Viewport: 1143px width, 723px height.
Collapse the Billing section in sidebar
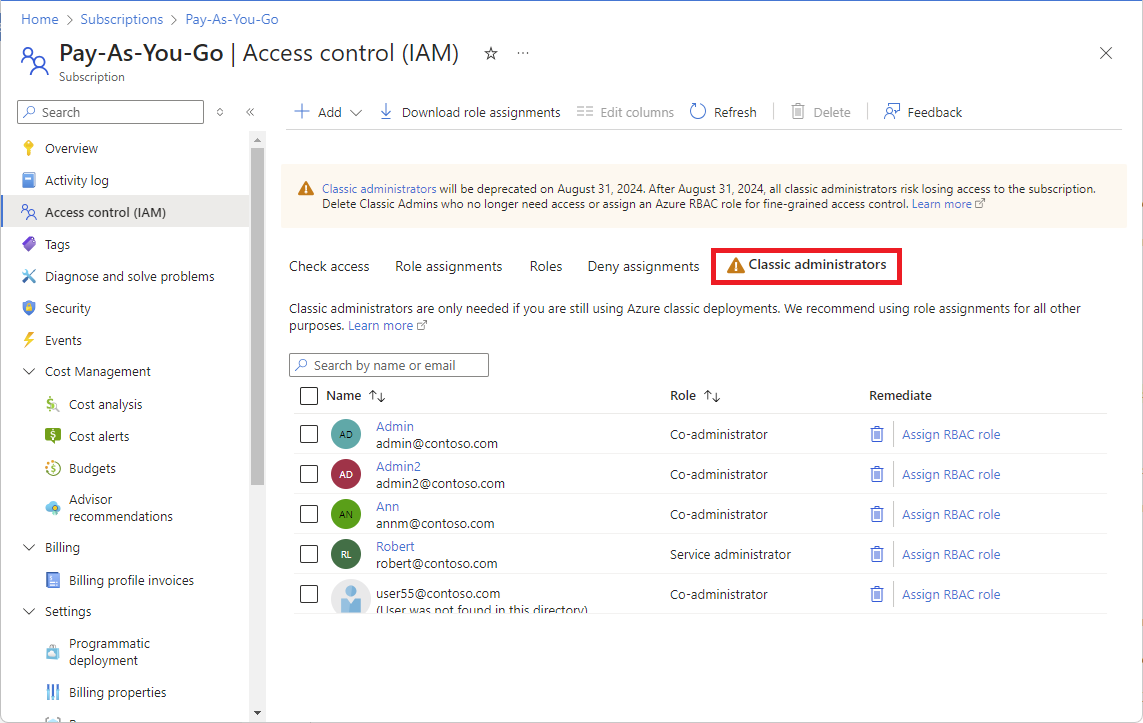29,547
